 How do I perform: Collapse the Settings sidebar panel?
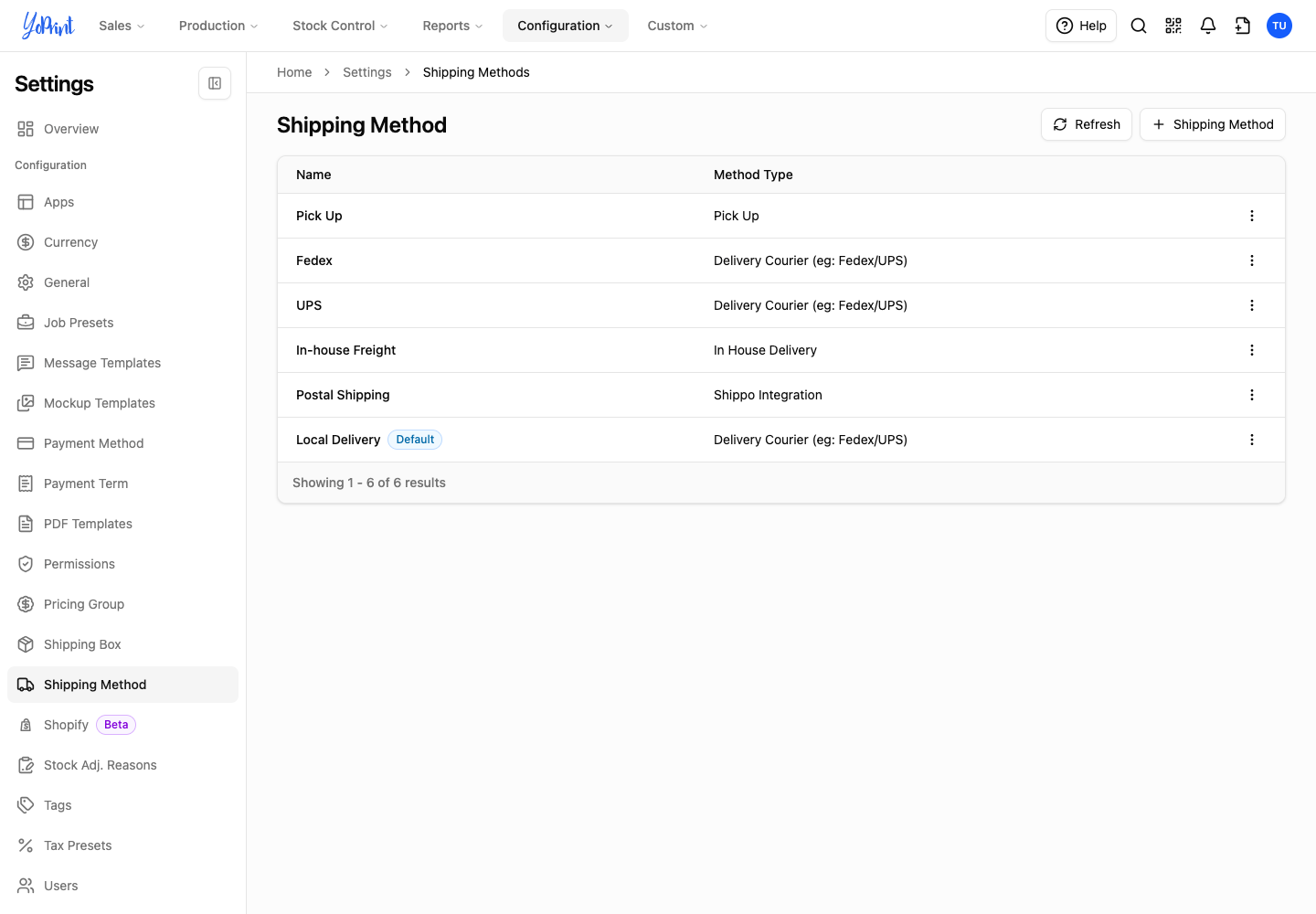pyautogui.click(x=215, y=83)
